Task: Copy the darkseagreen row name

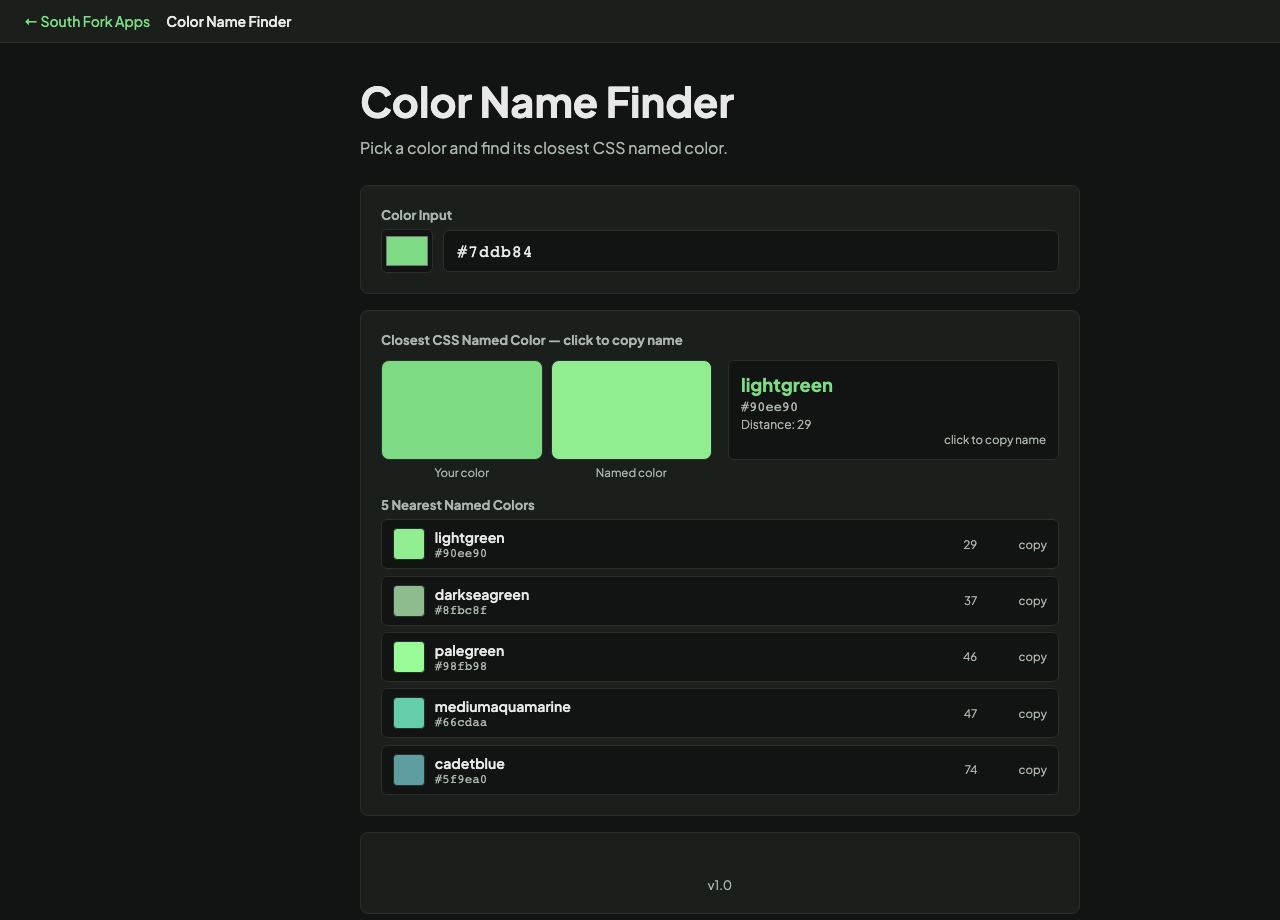Action: click(1032, 601)
